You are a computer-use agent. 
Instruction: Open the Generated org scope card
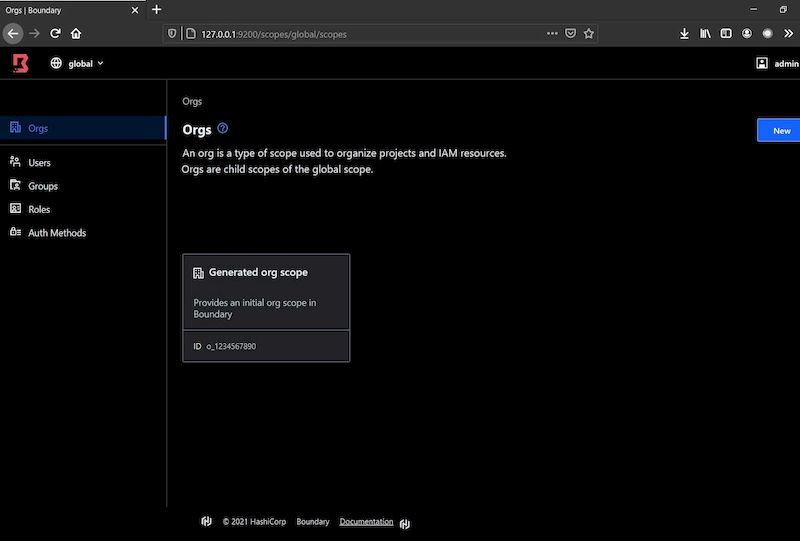(x=266, y=308)
